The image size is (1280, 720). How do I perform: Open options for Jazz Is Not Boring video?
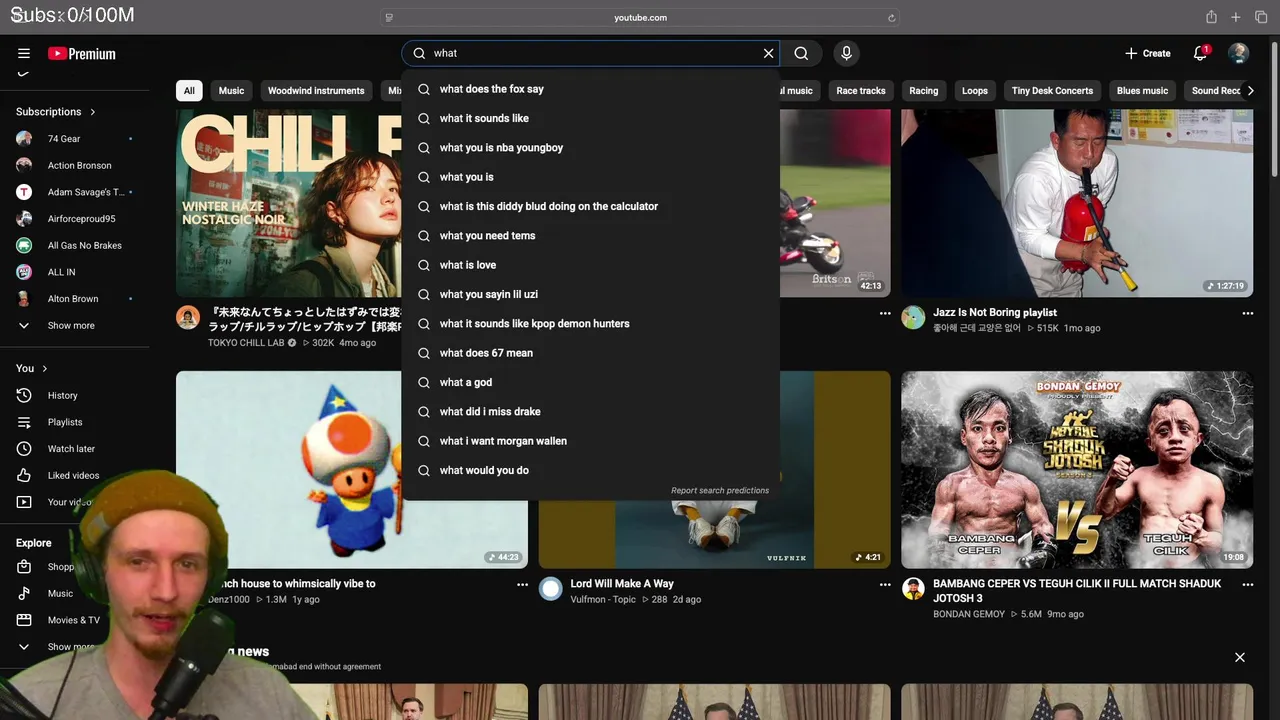[1247, 313]
